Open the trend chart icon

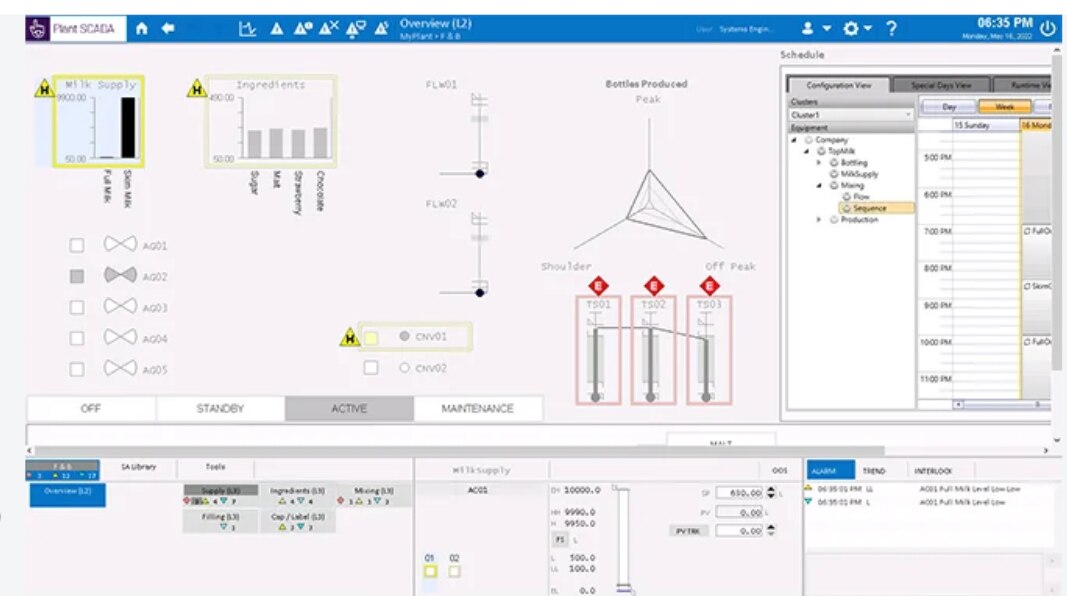pyautogui.click(x=248, y=29)
